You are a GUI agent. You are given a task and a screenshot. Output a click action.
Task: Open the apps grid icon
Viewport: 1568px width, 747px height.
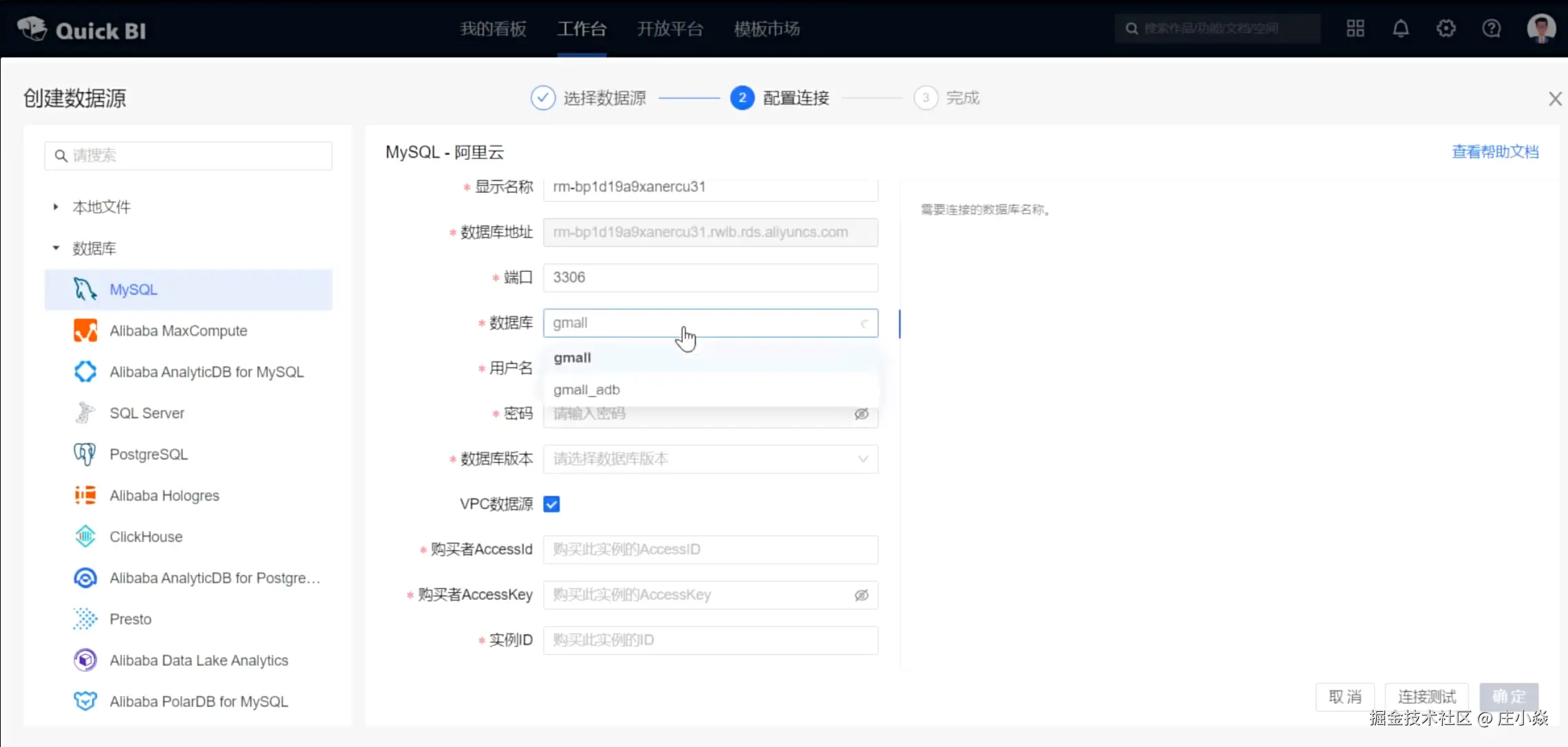1355,29
